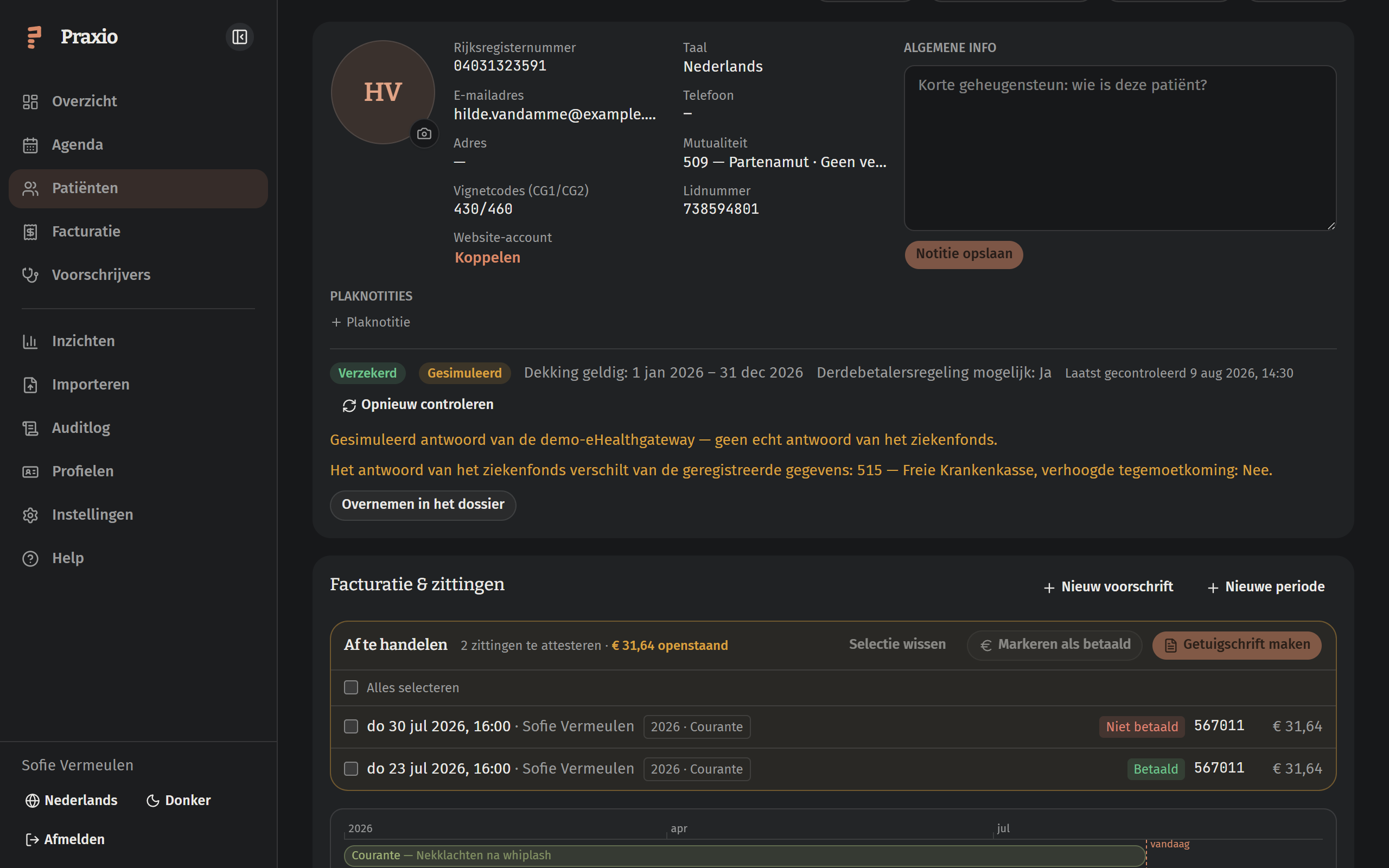This screenshot has height=868, width=1389.
Task: Collapse the sidebar panel
Action: 239,37
